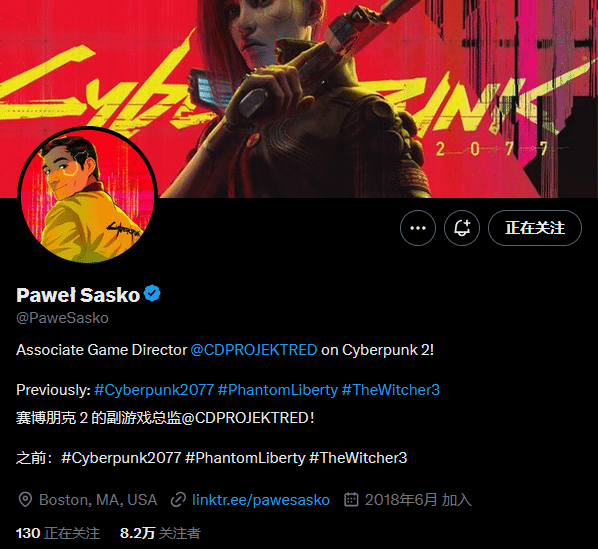Visit the linktr.ee/pawesasko link
This screenshot has width=598, height=549.
pos(261,500)
